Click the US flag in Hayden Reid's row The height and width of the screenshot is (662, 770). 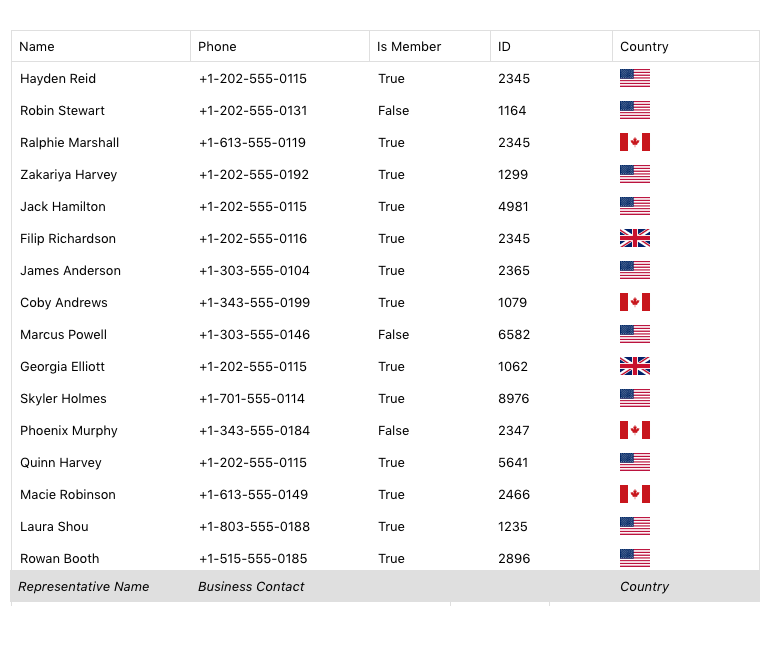click(x=635, y=78)
